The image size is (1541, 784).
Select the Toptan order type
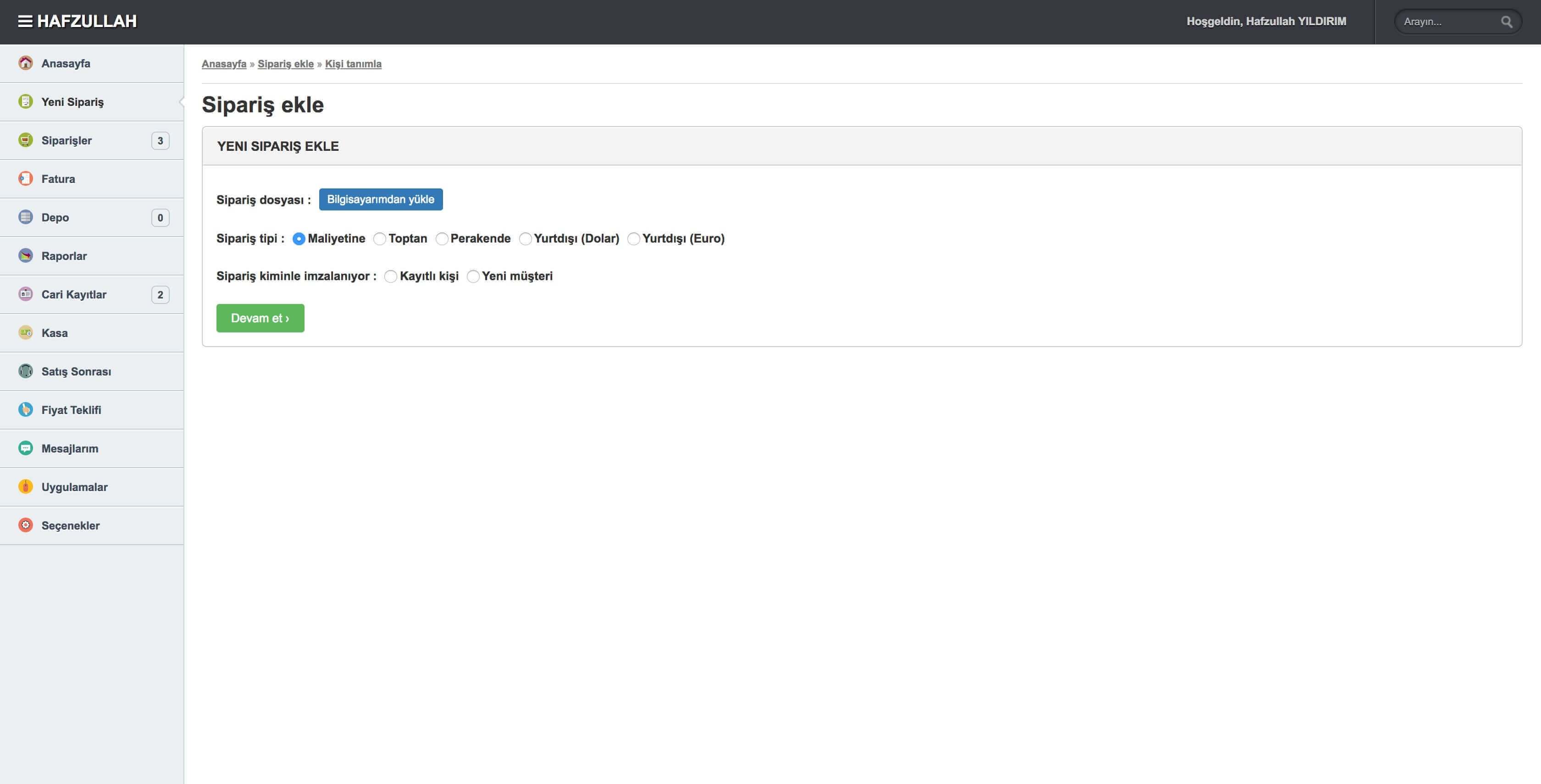coord(380,239)
